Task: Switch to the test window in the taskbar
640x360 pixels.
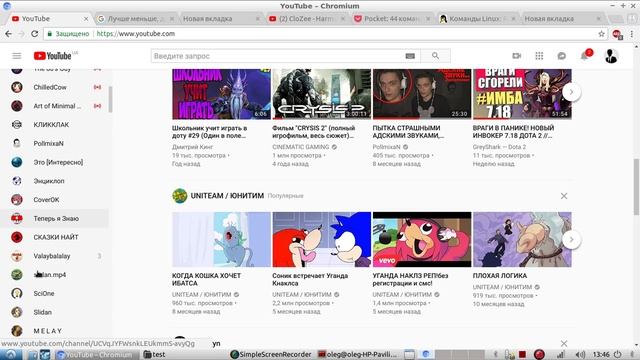Action: click(x=155, y=354)
